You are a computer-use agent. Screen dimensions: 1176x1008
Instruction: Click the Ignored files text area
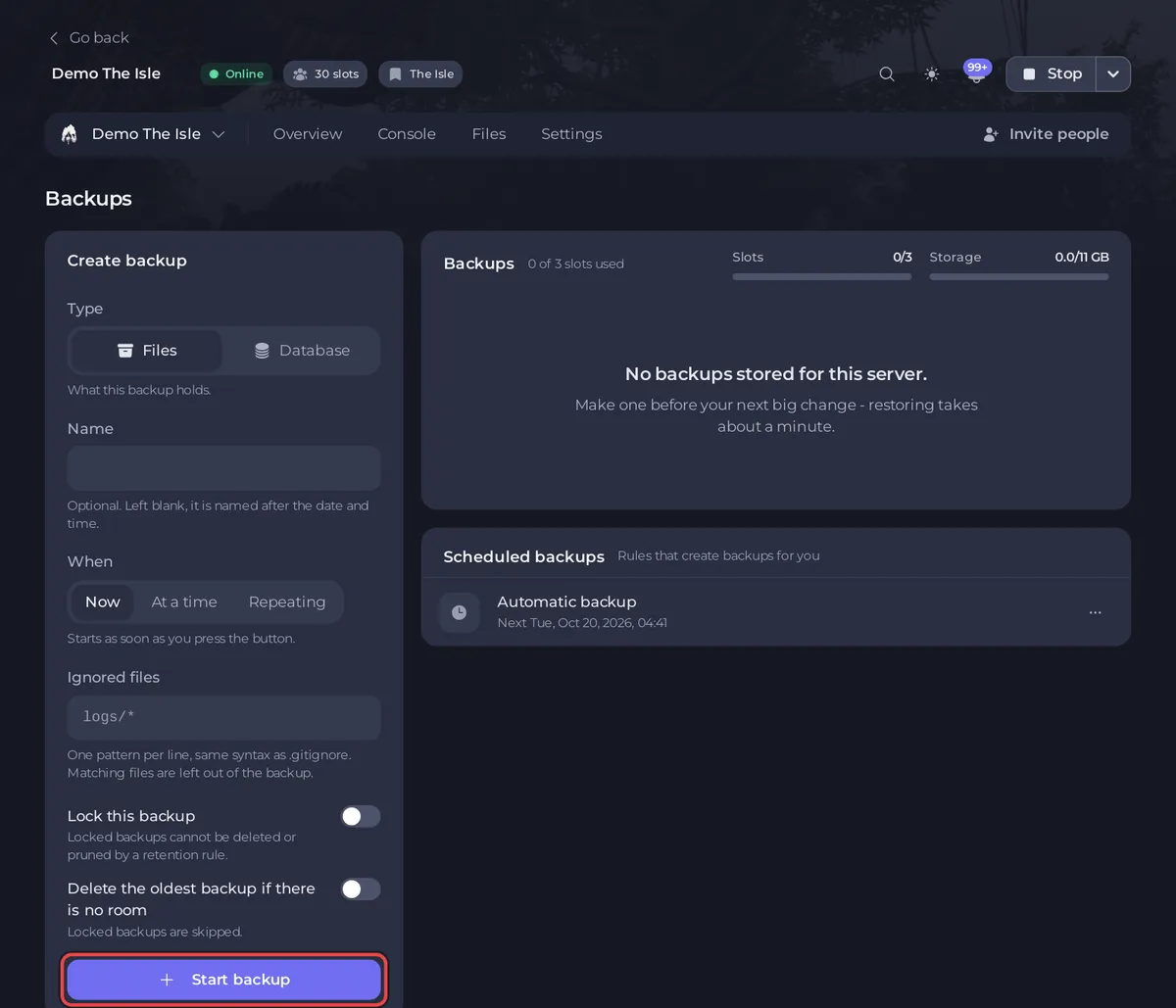pyautogui.click(x=223, y=718)
